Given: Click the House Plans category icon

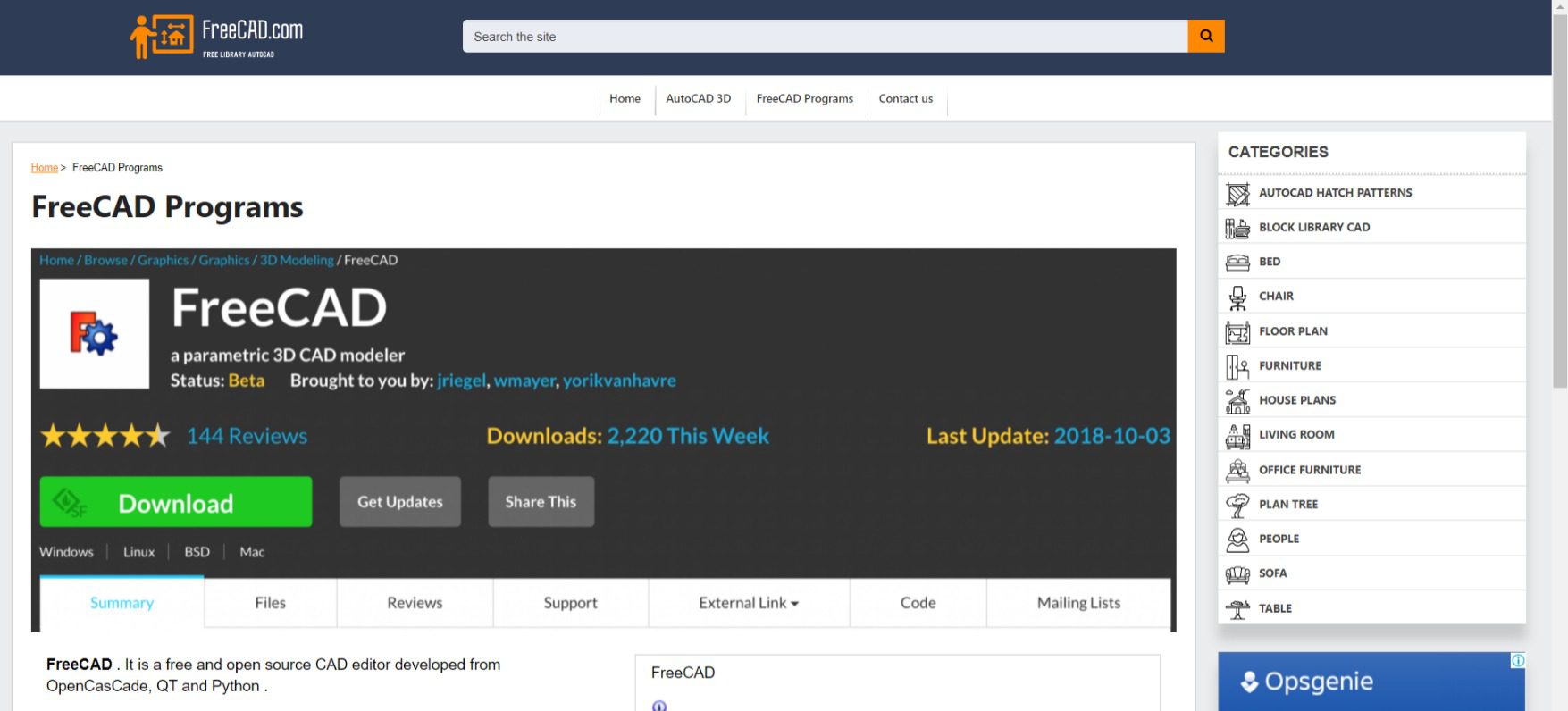Looking at the screenshot, I should point(1237,401).
